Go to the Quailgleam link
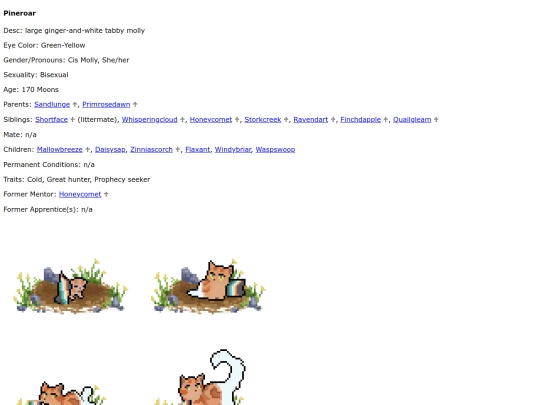This screenshot has height=405, width=540. pos(412,120)
